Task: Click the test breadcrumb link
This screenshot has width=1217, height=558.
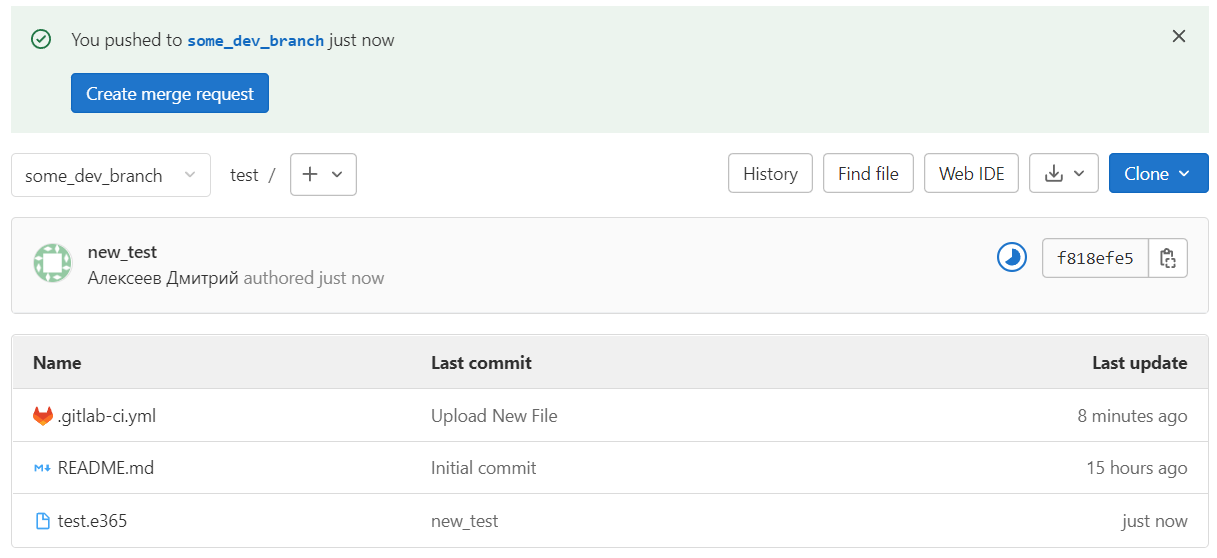Action: [244, 175]
